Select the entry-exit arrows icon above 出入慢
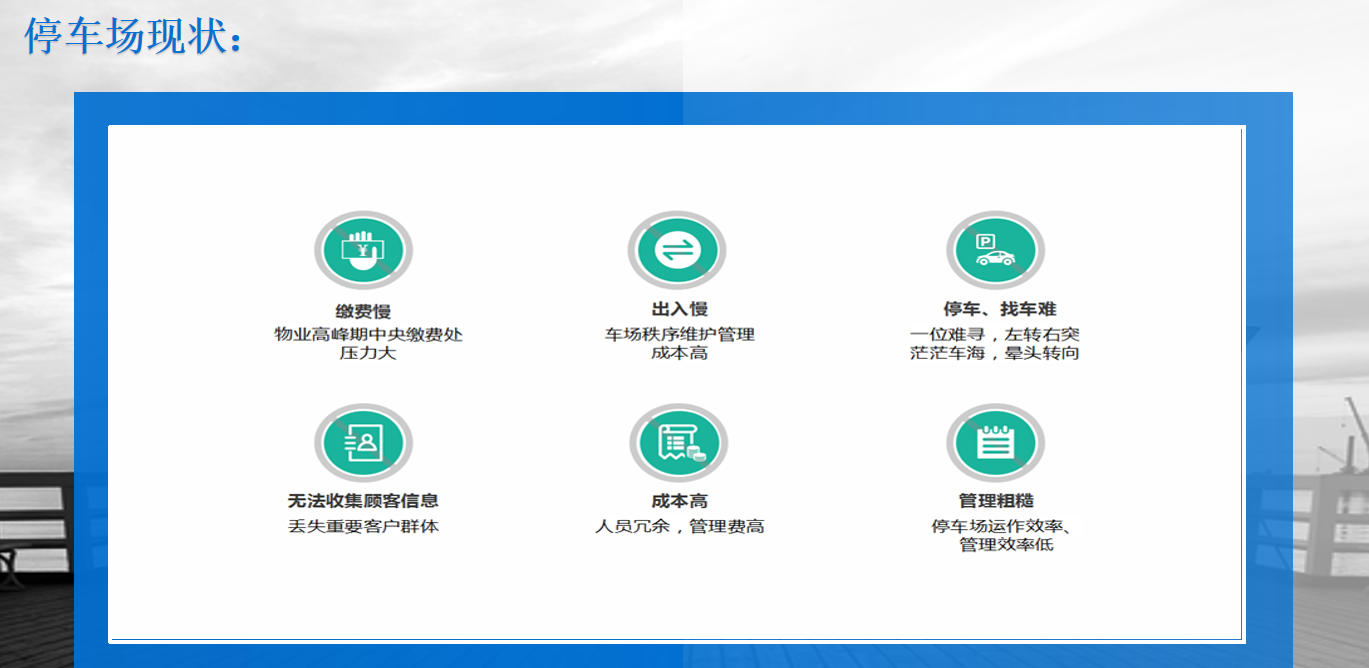Screen dimensions: 1369x668 point(677,249)
